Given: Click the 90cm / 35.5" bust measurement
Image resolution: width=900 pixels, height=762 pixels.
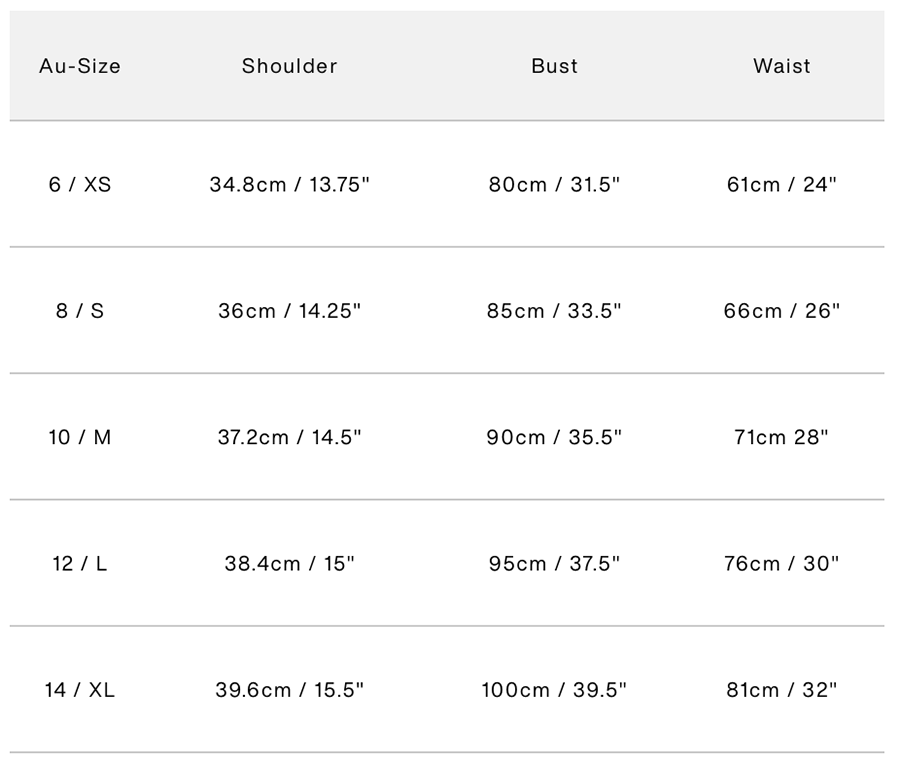Looking at the screenshot, I should (x=555, y=437).
